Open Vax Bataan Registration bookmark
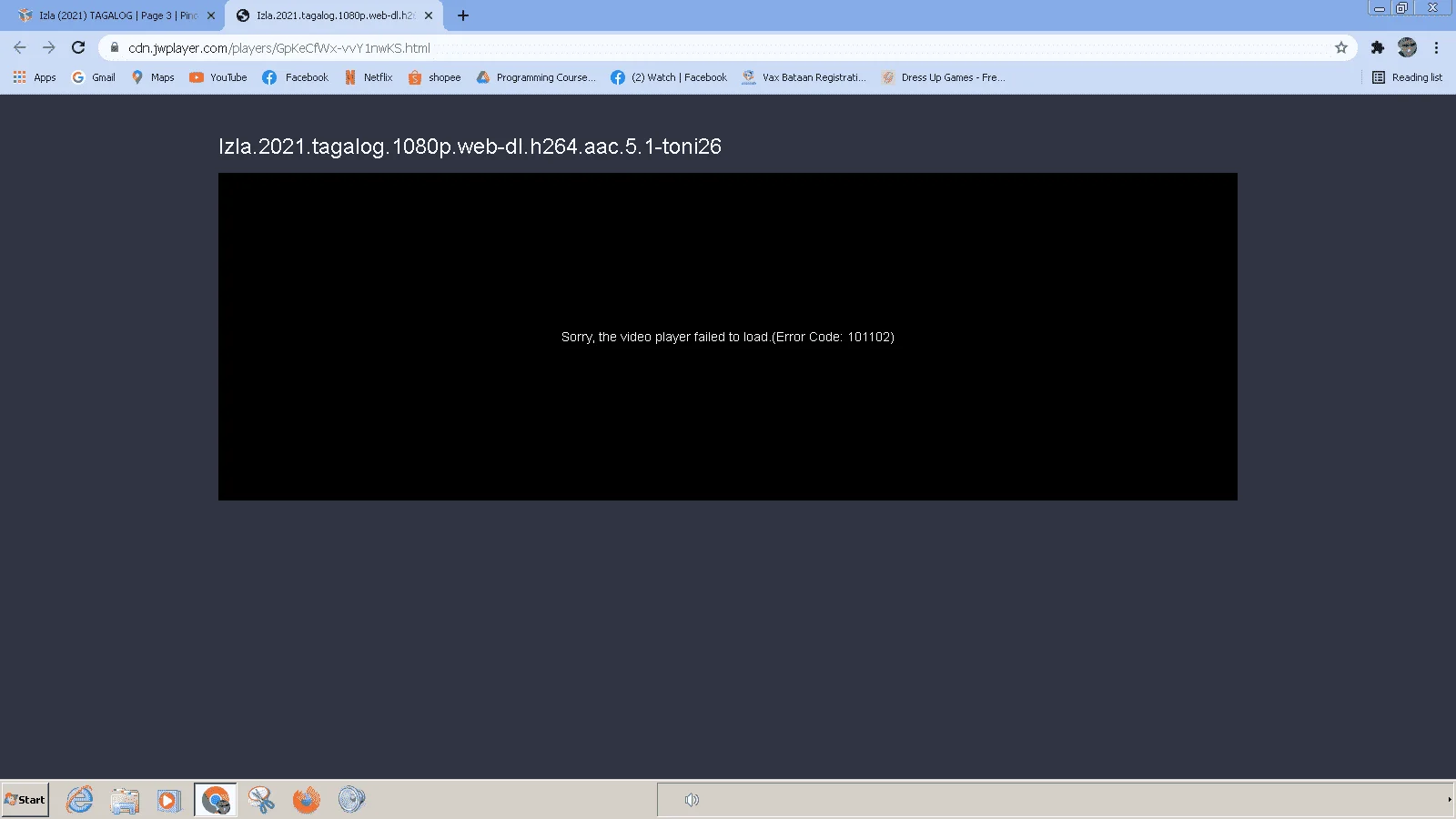The width and height of the screenshot is (1456, 819). (804, 77)
